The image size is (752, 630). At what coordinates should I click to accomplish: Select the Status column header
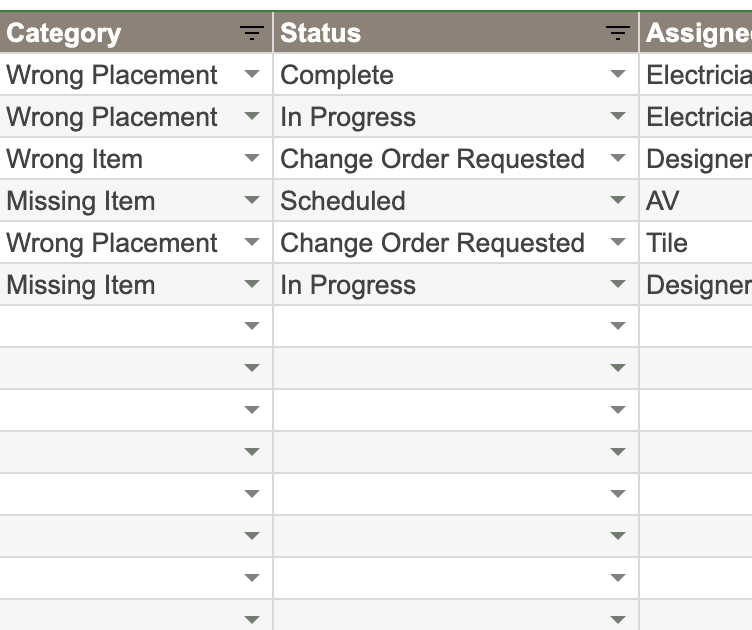coord(456,33)
